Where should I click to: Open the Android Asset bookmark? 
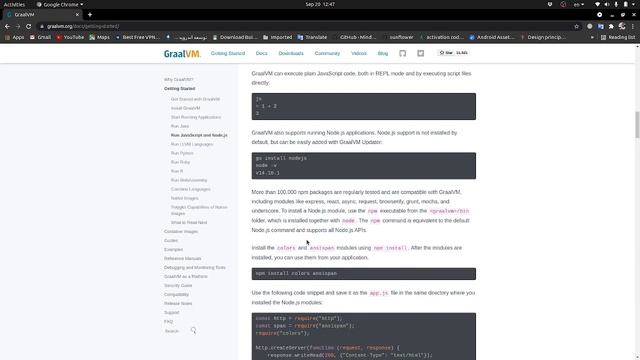(x=492, y=37)
